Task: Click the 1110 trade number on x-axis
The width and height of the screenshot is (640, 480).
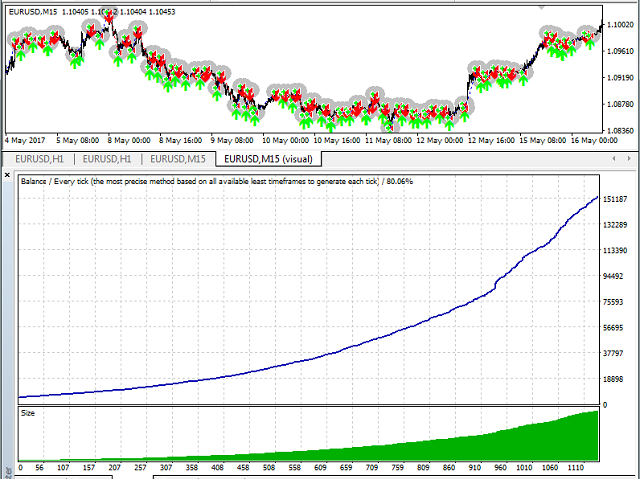Action: coord(574,467)
